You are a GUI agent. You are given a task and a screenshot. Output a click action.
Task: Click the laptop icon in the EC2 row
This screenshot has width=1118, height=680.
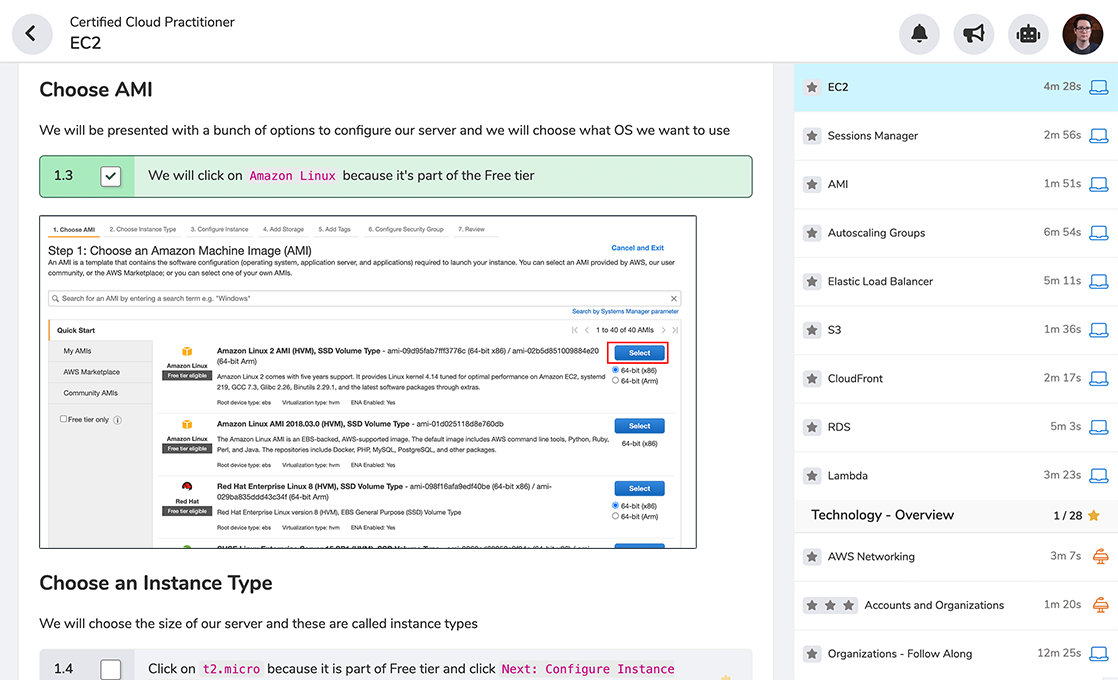click(x=1099, y=87)
